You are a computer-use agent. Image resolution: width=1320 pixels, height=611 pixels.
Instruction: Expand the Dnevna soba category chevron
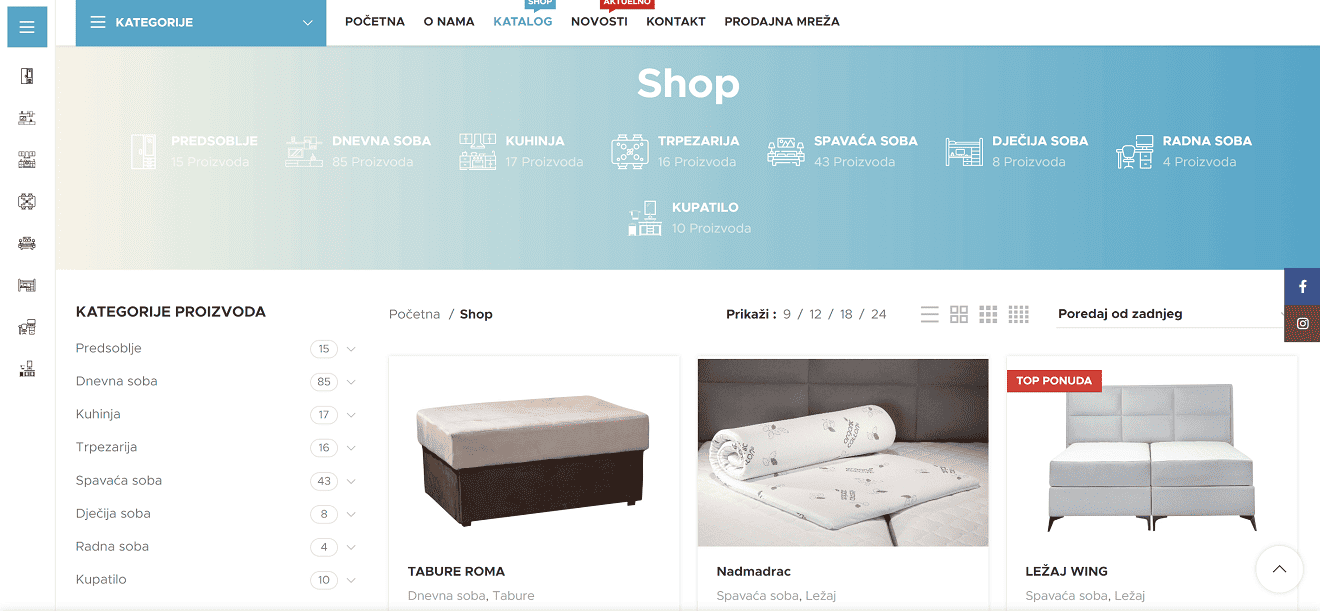(x=351, y=382)
